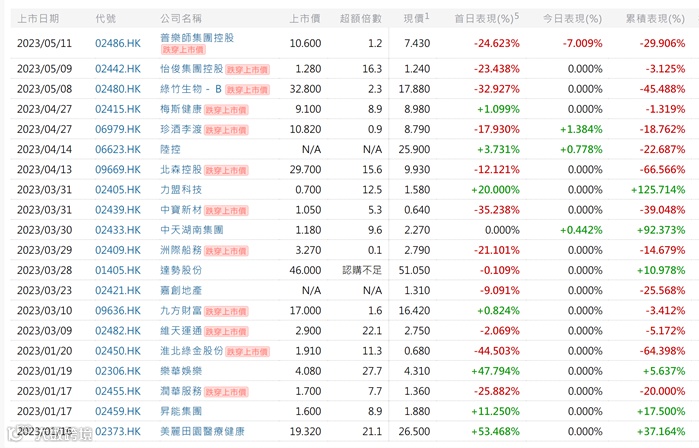Click company name 北森控股
Screen dimensions: 699x448
point(181,169)
